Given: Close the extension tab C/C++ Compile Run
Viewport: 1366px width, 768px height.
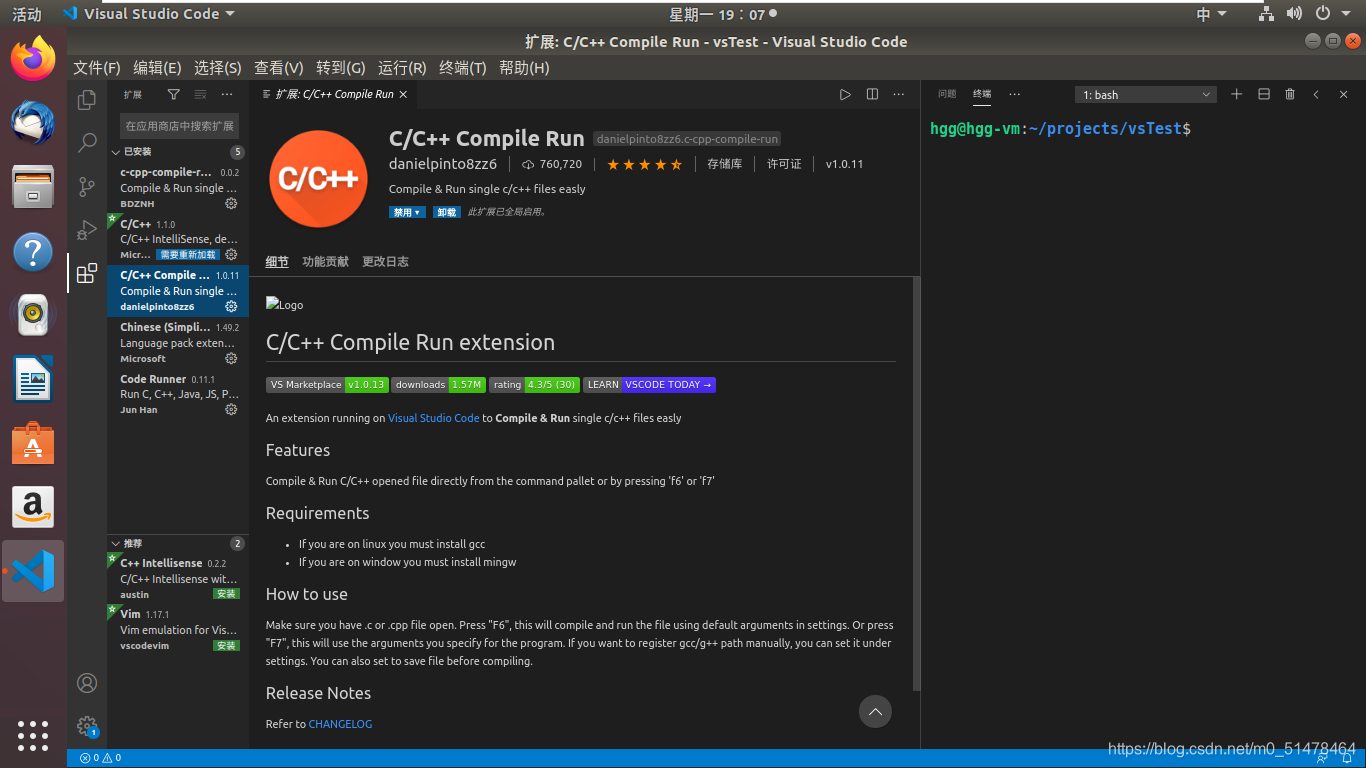Looking at the screenshot, I should click(403, 94).
